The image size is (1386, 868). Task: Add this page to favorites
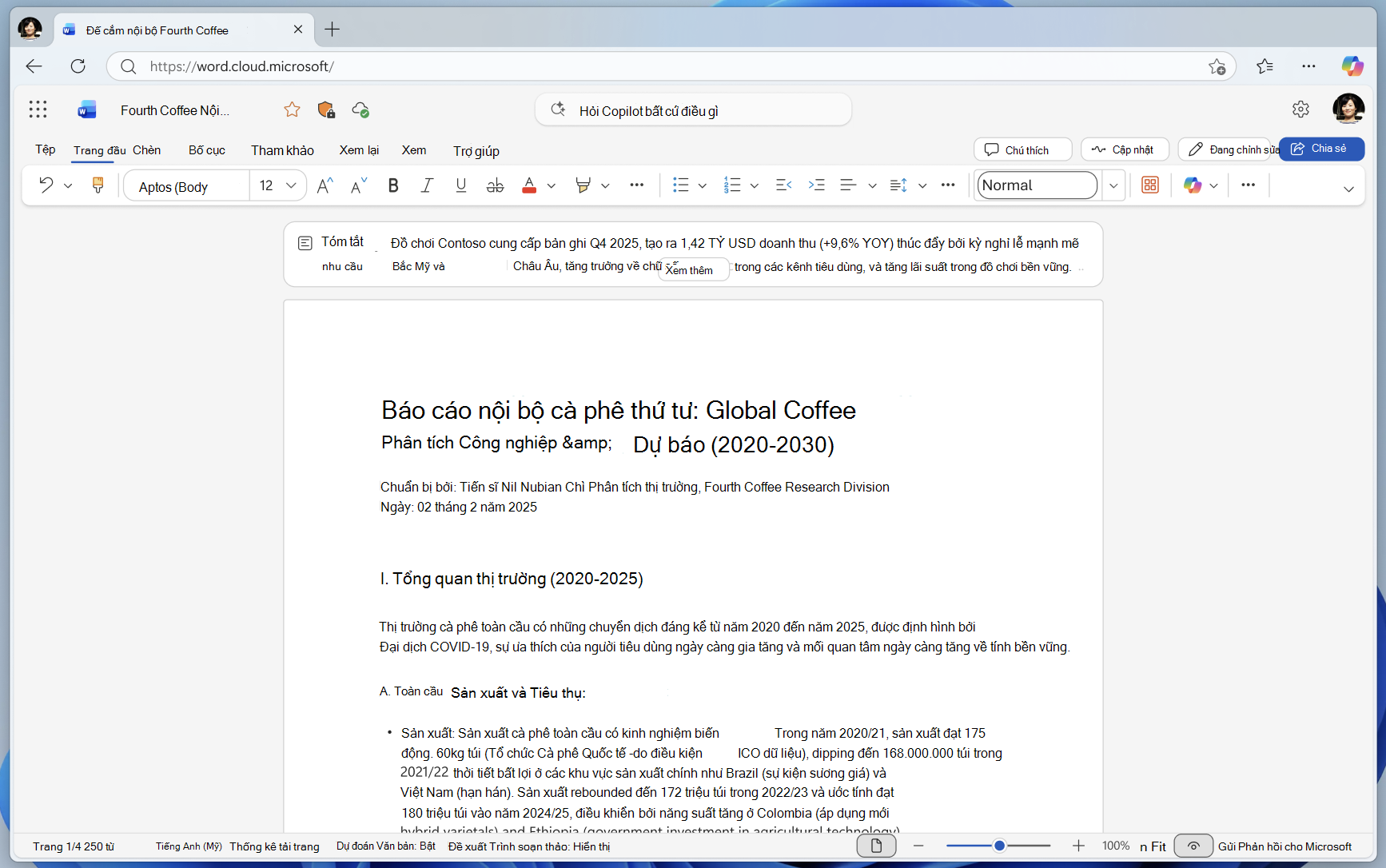pyautogui.click(x=1217, y=66)
